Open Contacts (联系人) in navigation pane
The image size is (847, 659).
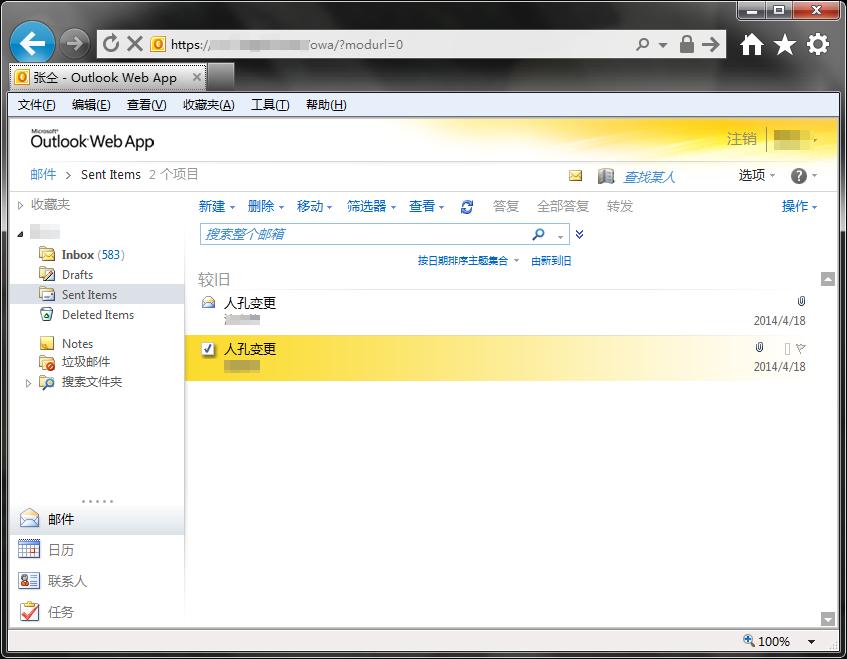(x=67, y=581)
